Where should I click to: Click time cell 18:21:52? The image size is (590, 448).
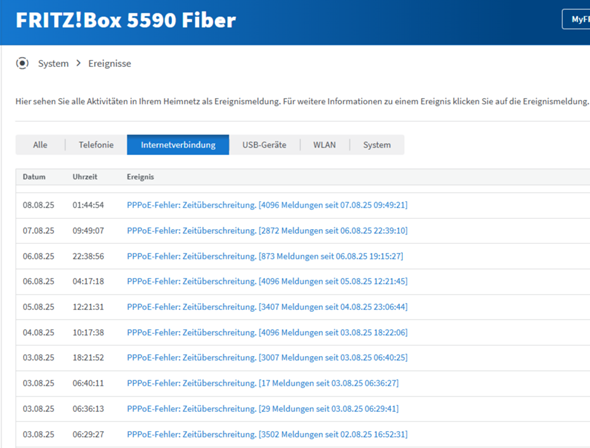pyautogui.click(x=88, y=358)
